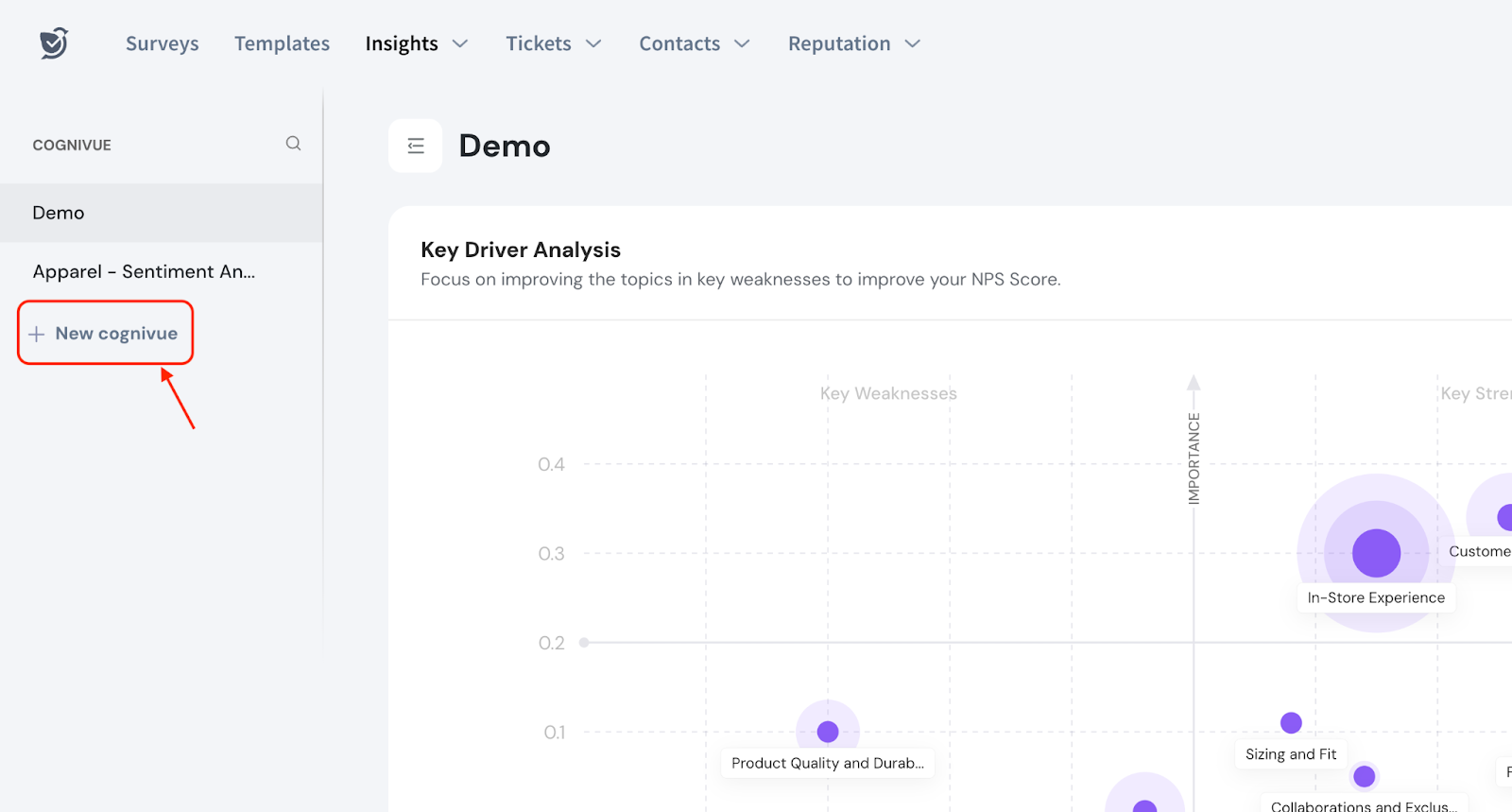Screen dimensions: 1512x812
Task: Click the Product Quality and Durability data point
Action: (x=828, y=732)
